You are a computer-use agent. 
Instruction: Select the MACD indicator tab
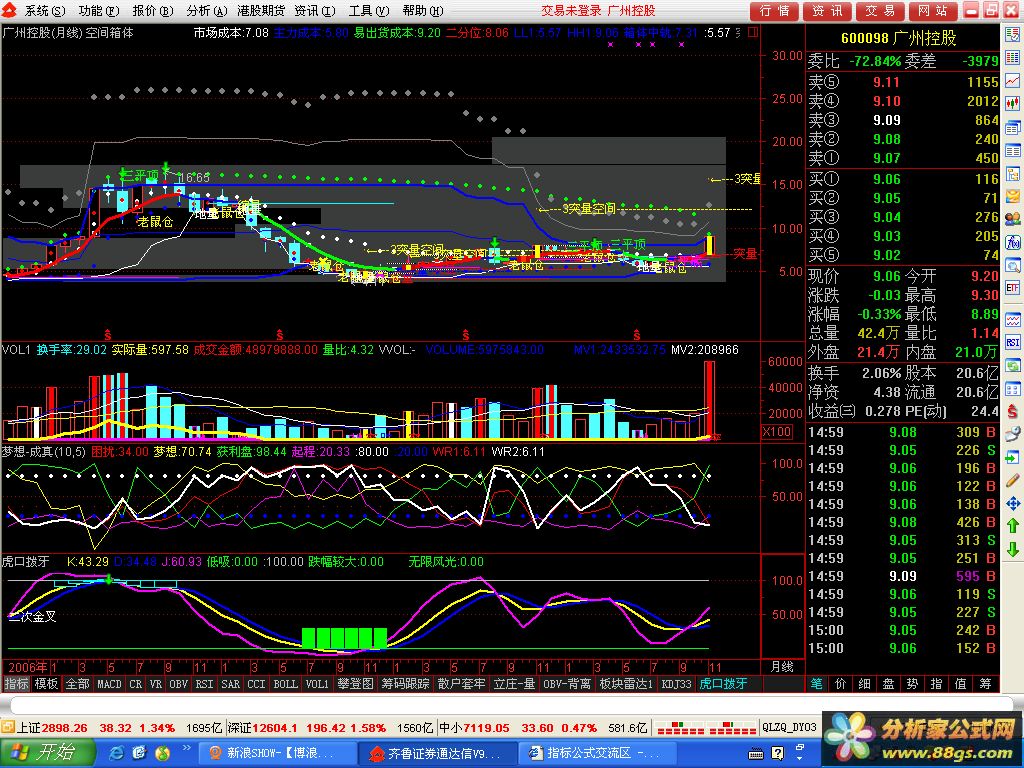pos(109,684)
